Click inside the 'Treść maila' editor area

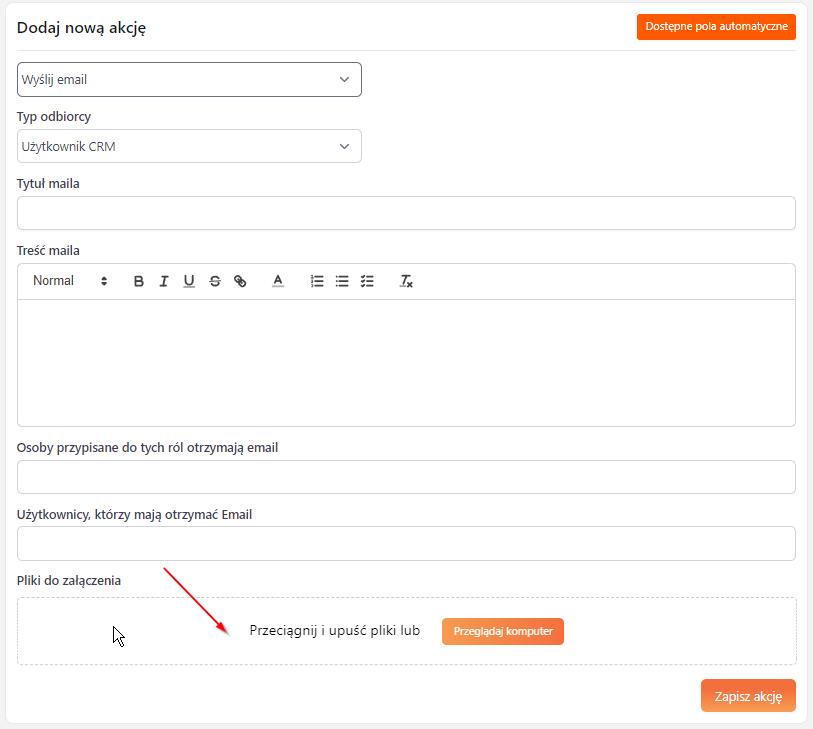pos(406,362)
